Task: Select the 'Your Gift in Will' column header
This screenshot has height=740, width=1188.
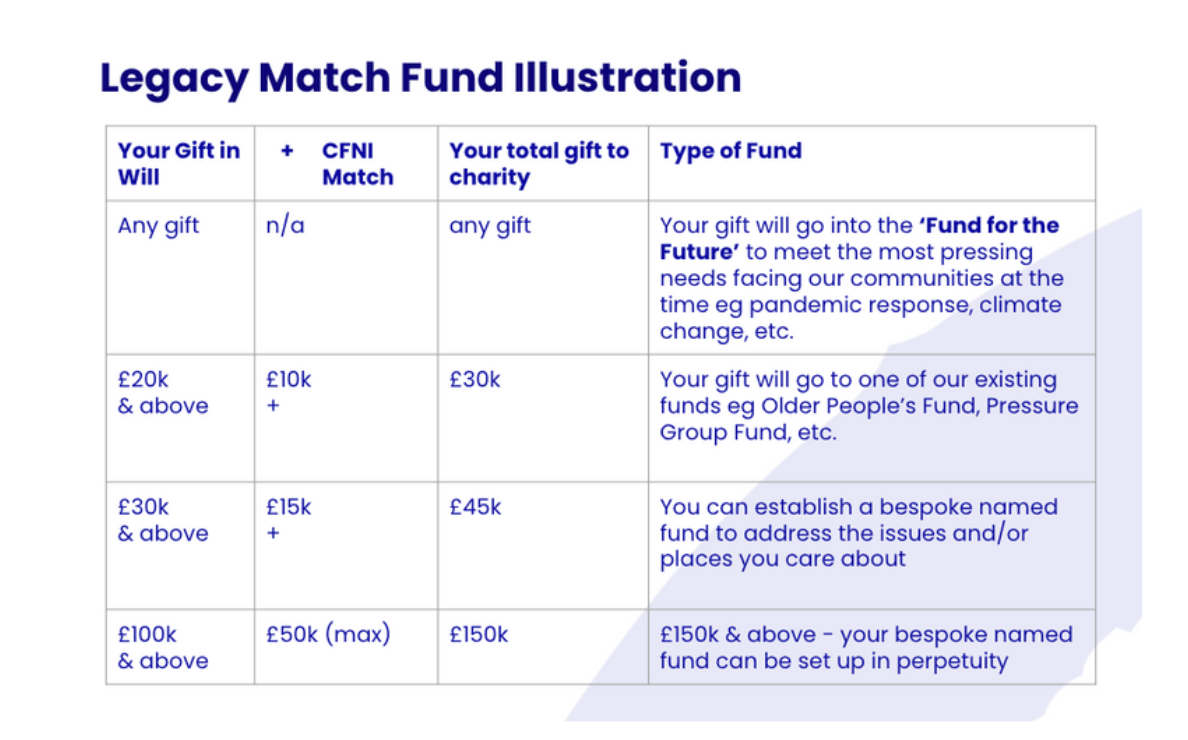Action: 178,164
